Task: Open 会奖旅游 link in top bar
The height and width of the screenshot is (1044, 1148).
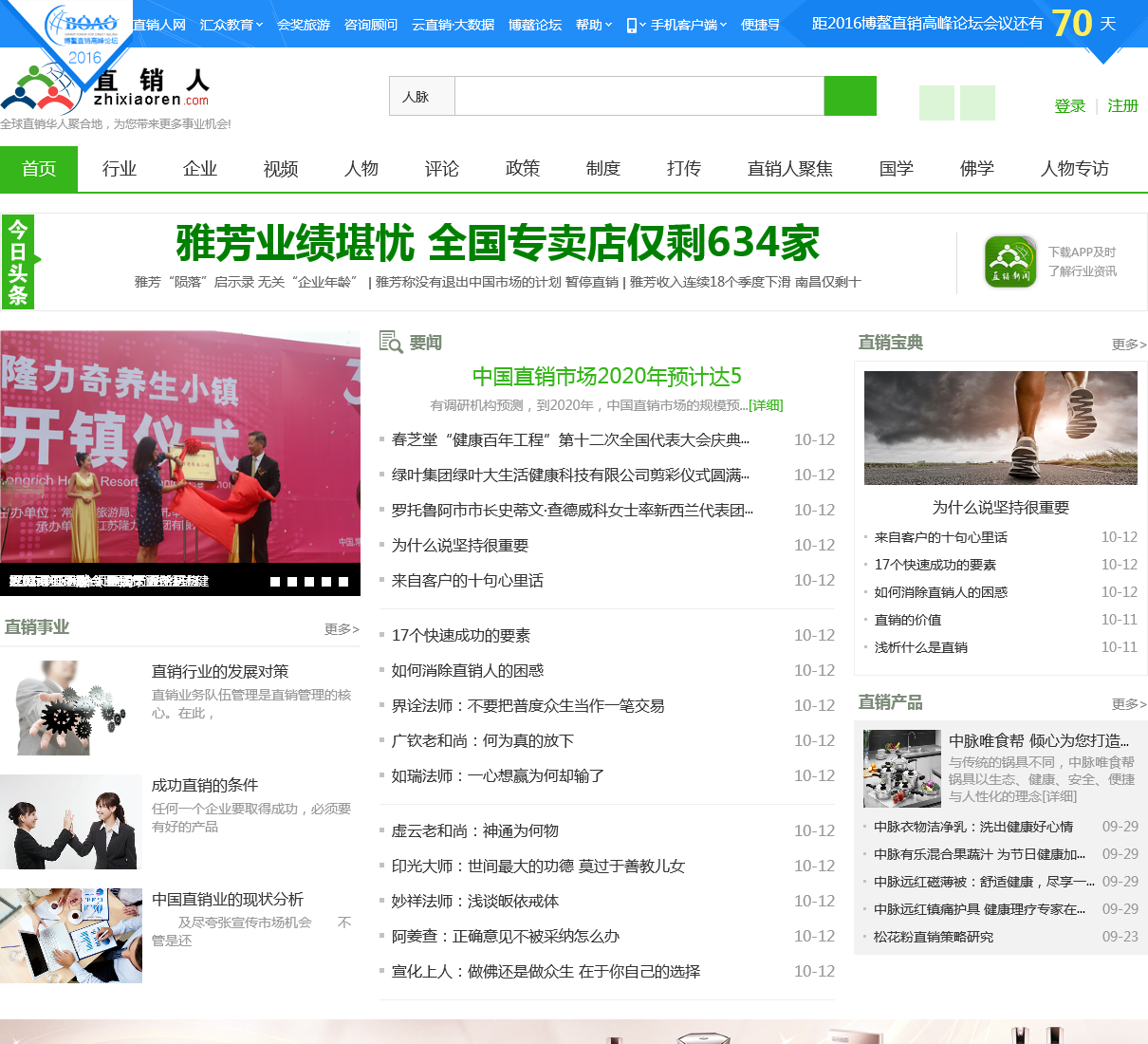Action: pos(304,25)
